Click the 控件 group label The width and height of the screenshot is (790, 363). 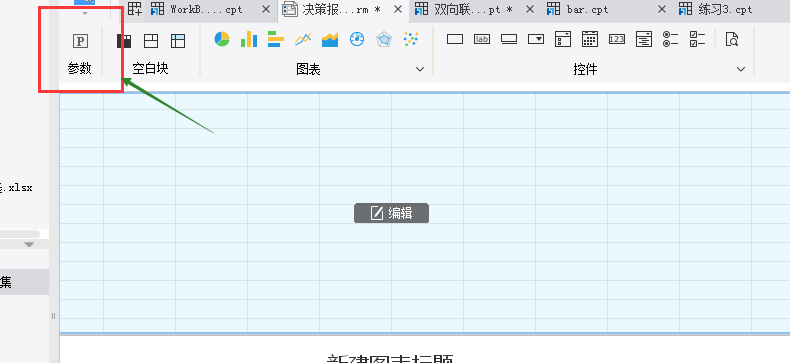click(585, 70)
